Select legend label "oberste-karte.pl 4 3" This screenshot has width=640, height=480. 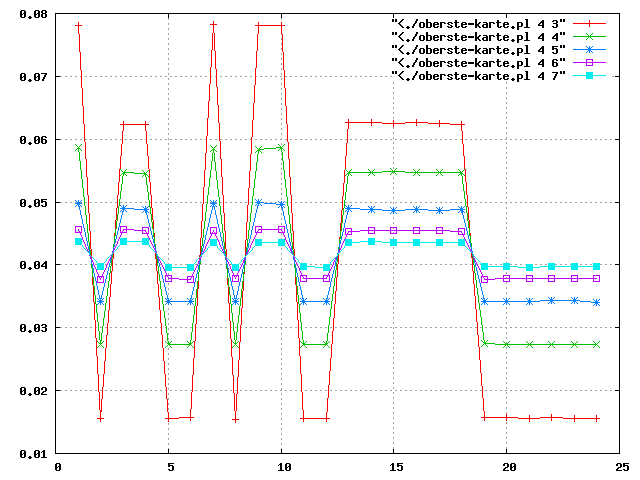click(478, 21)
